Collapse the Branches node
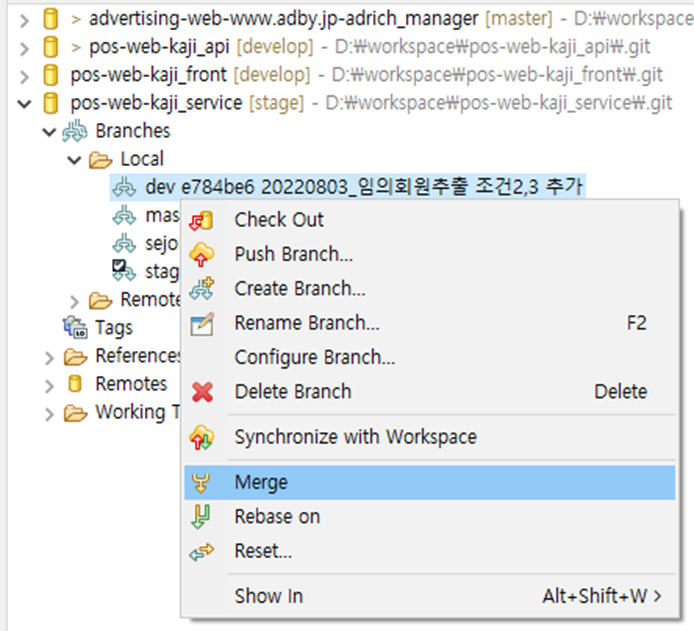694x631 pixels. pos(49,132)
